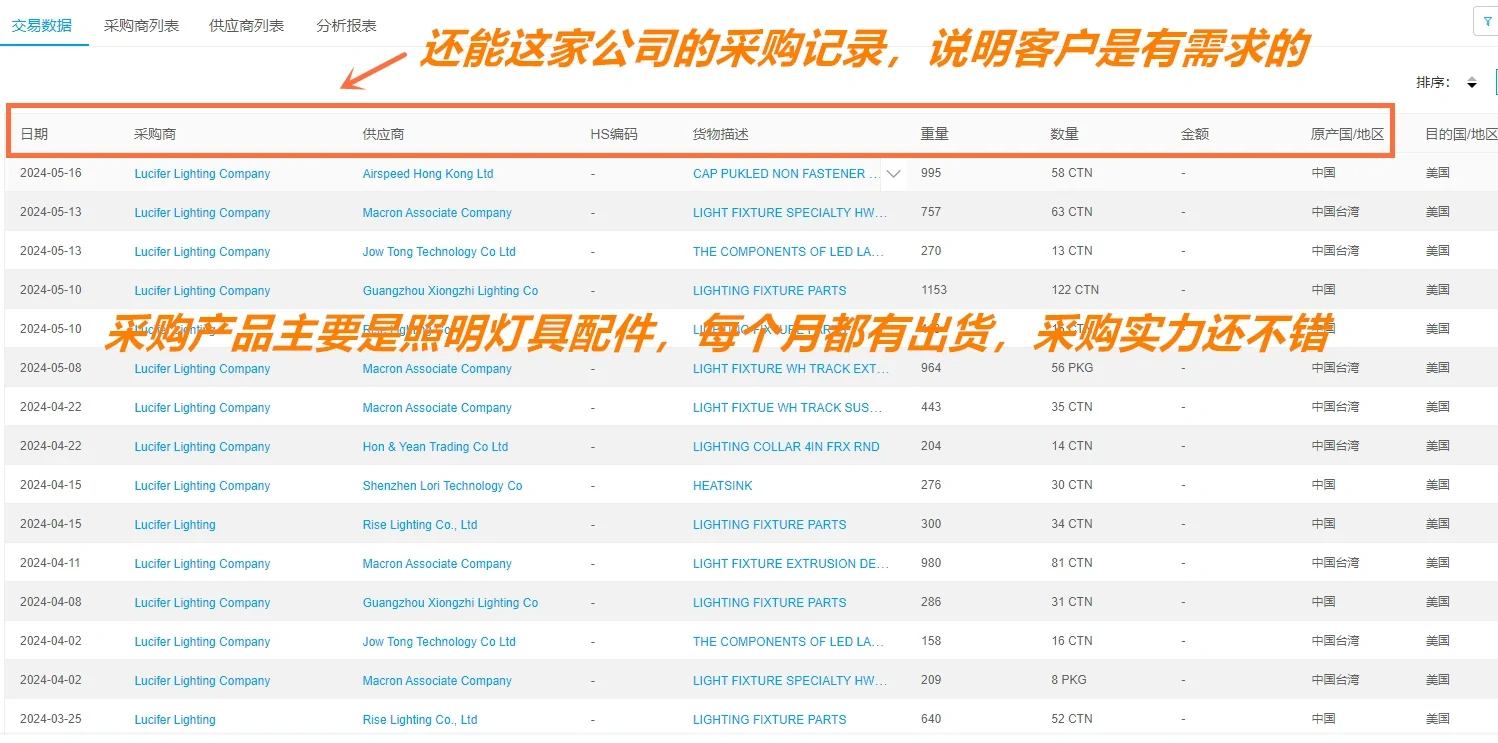Open the CAP PUKLED NON FASTENER description
Image resolution: width=1498 pixels, height=743 pixels.
[x=786, y=174]
